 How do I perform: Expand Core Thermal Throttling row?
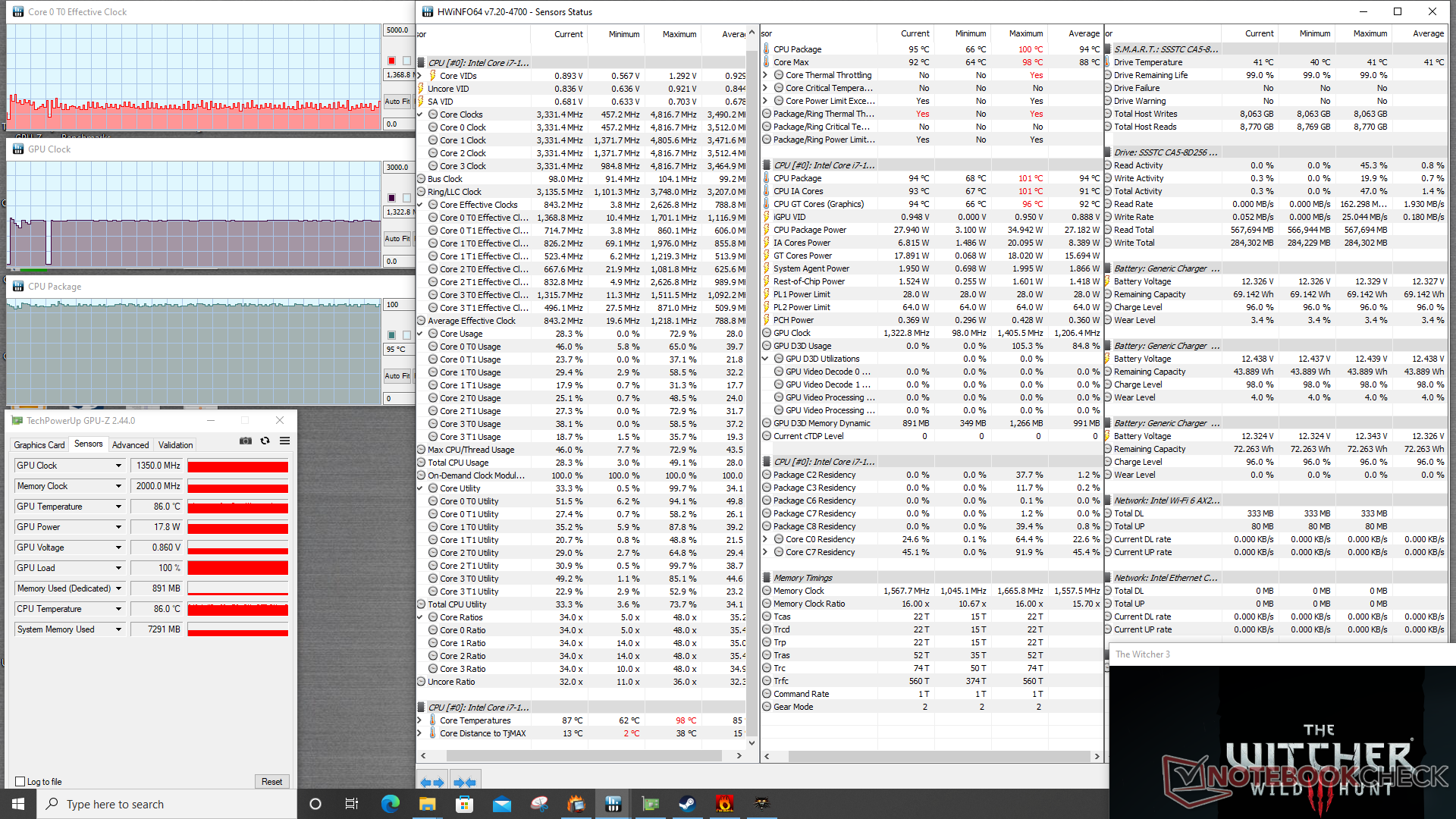[x=765, y=75]
